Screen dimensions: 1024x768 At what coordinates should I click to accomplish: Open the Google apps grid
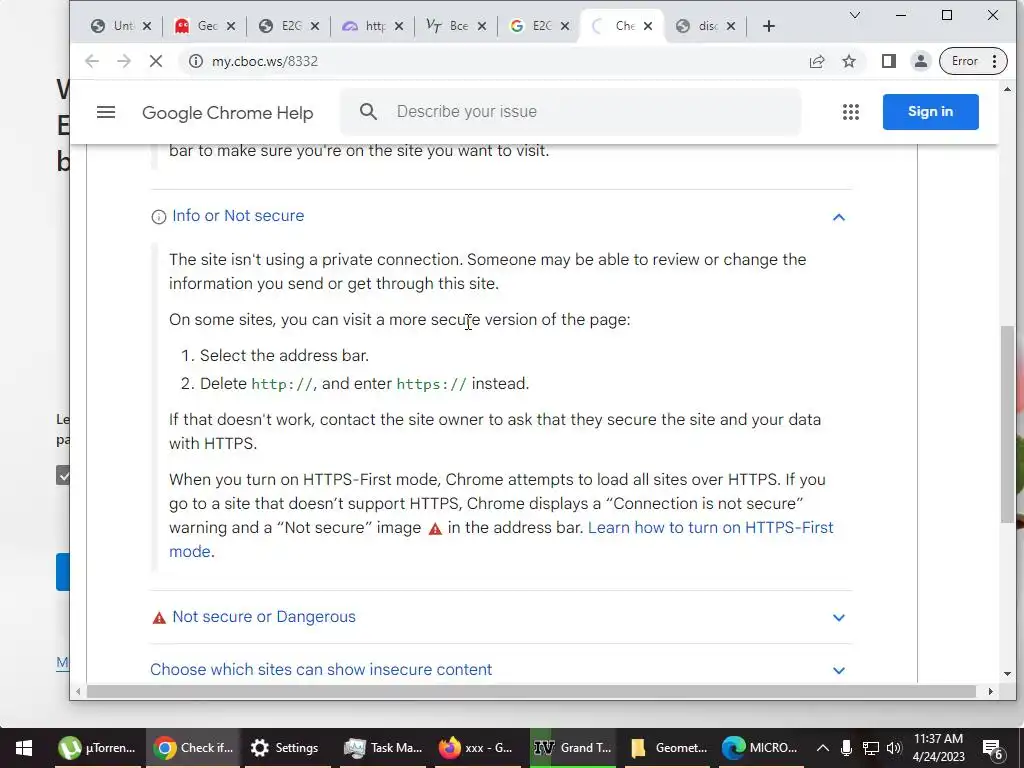pyautogui.click(x=850, y=112)
